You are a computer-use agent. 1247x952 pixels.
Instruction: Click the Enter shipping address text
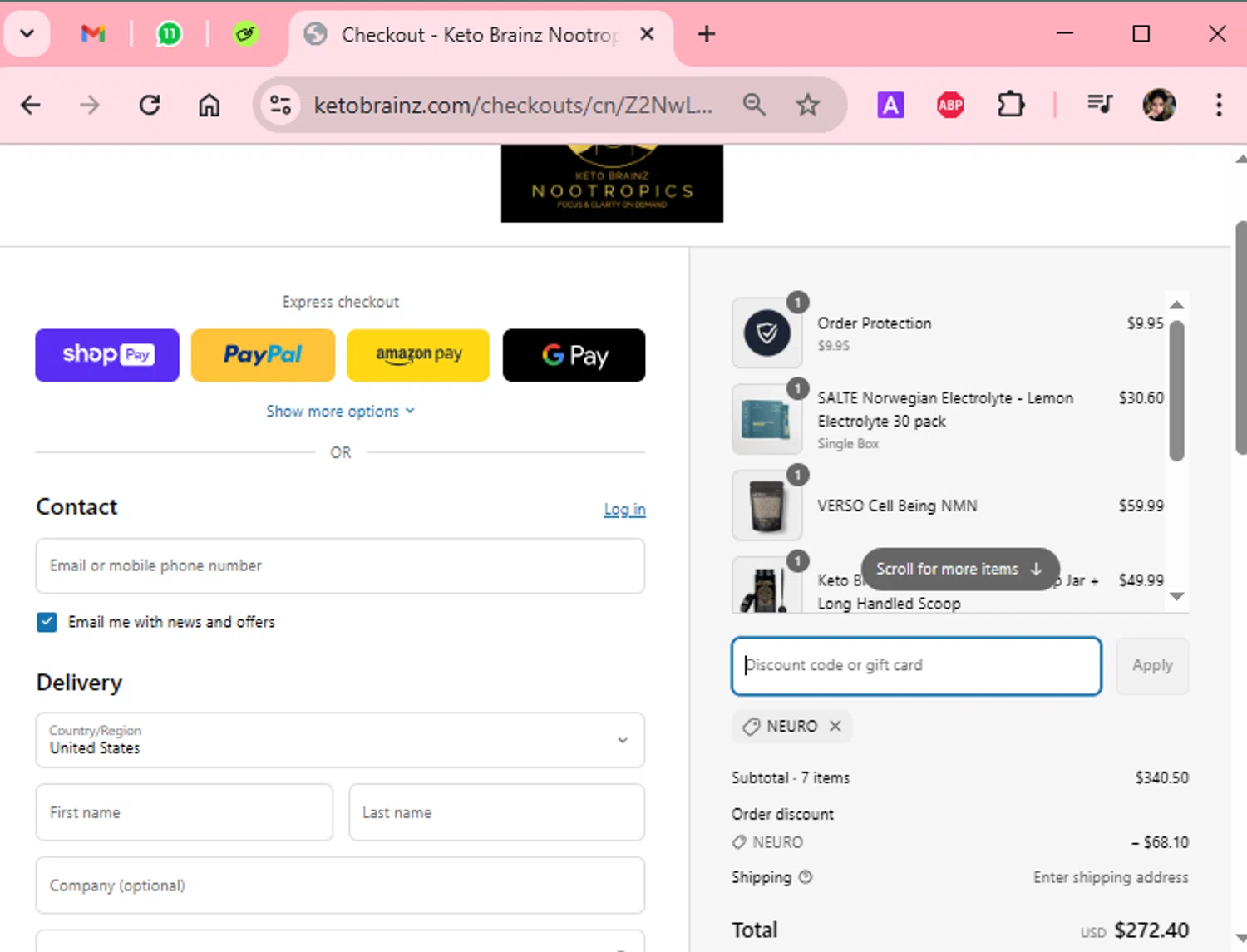click(x=1111, y=877)
